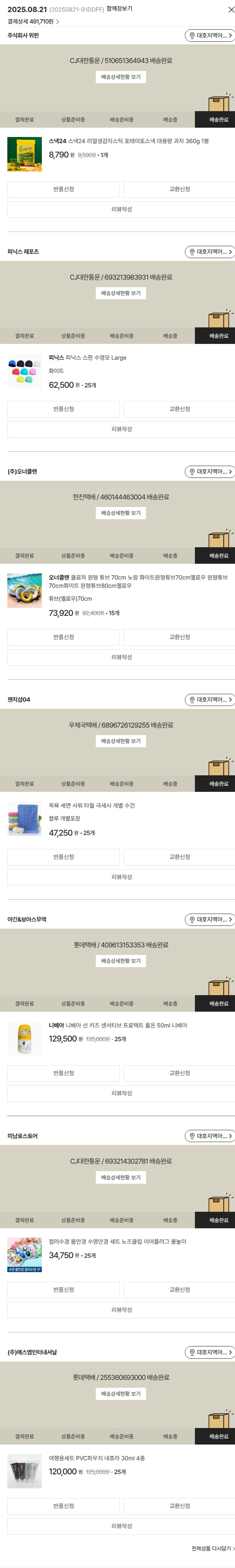Request 반품신청 for 스낵24 포테이토스낵
The width and height of the screenshot is (235, 1568).
coord(63,189)
